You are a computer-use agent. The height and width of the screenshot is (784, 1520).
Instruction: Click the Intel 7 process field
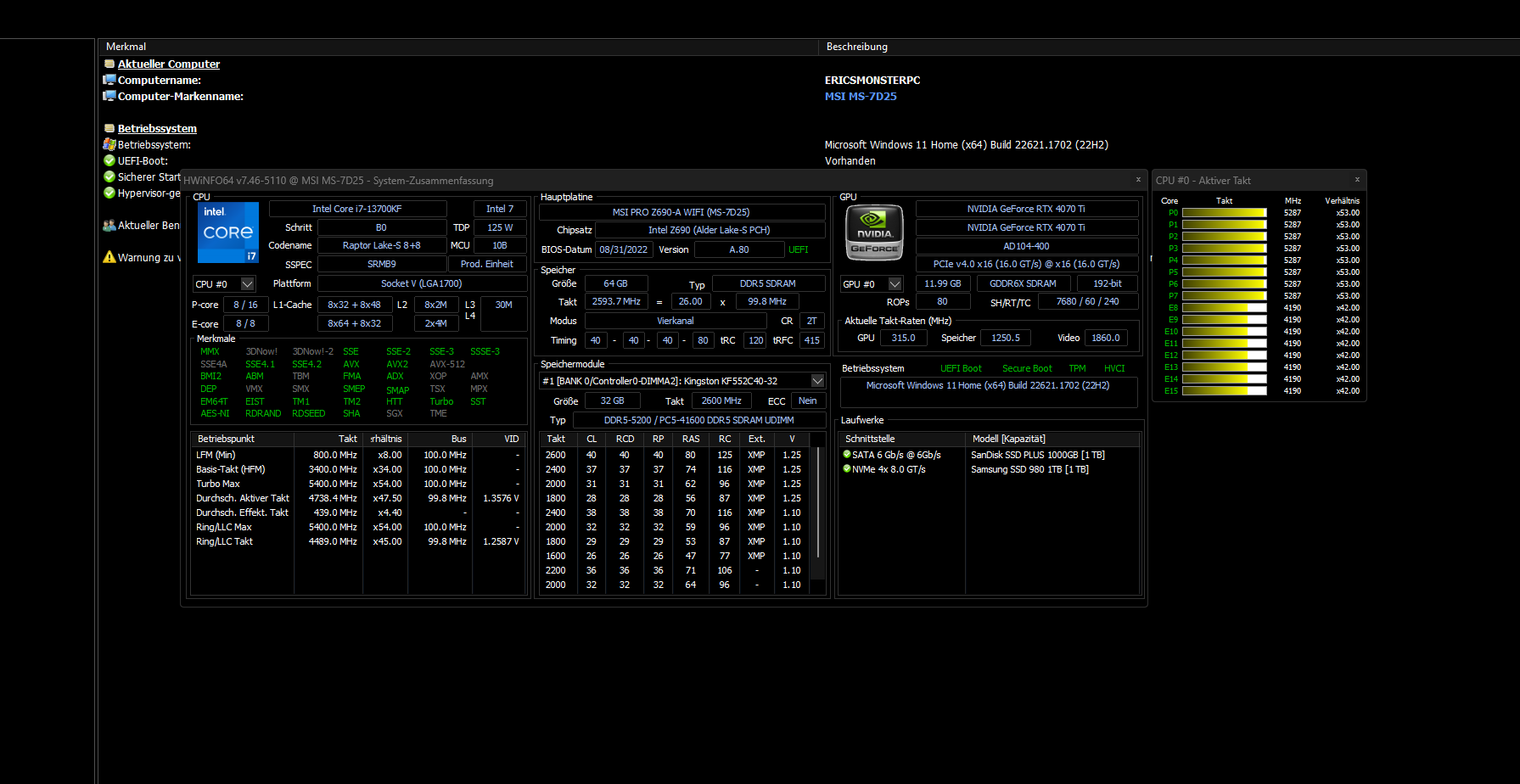(x=500, y=209)
